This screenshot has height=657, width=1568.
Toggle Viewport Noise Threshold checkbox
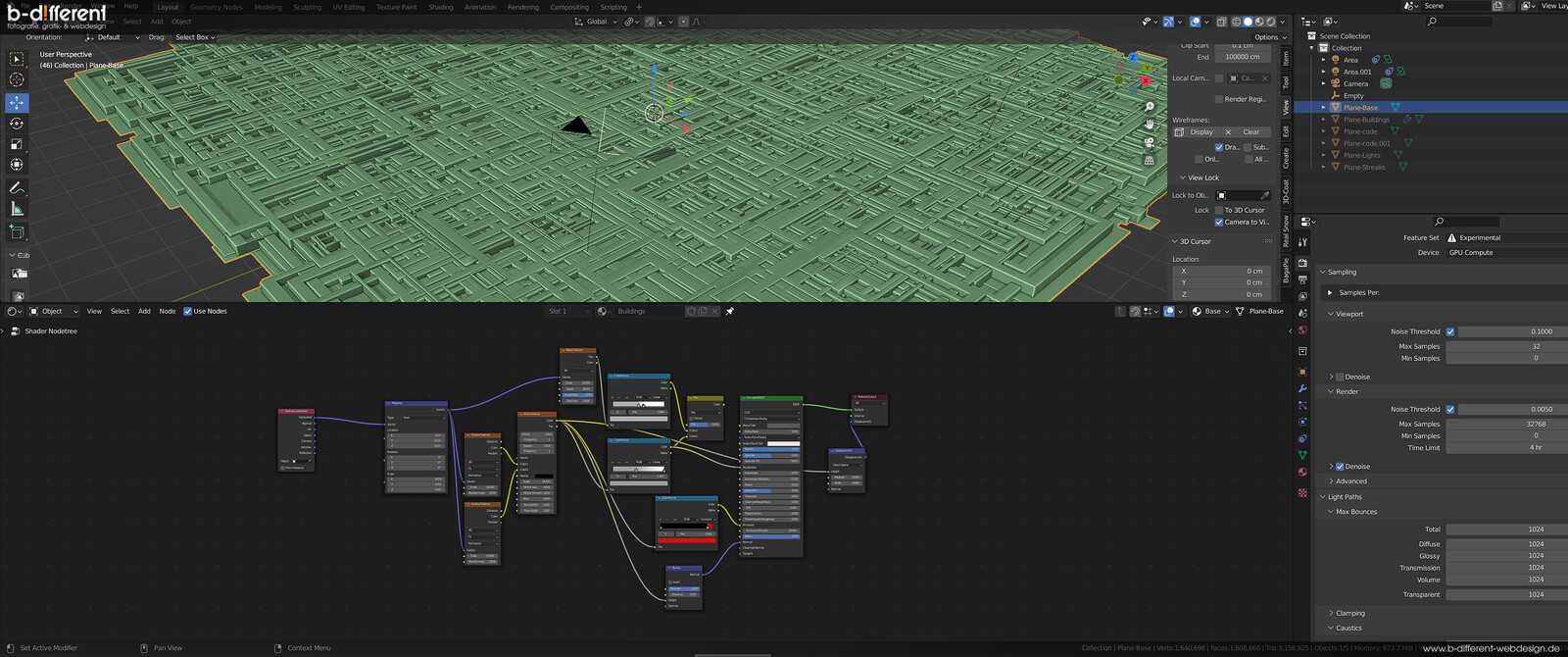[1450, 331]
